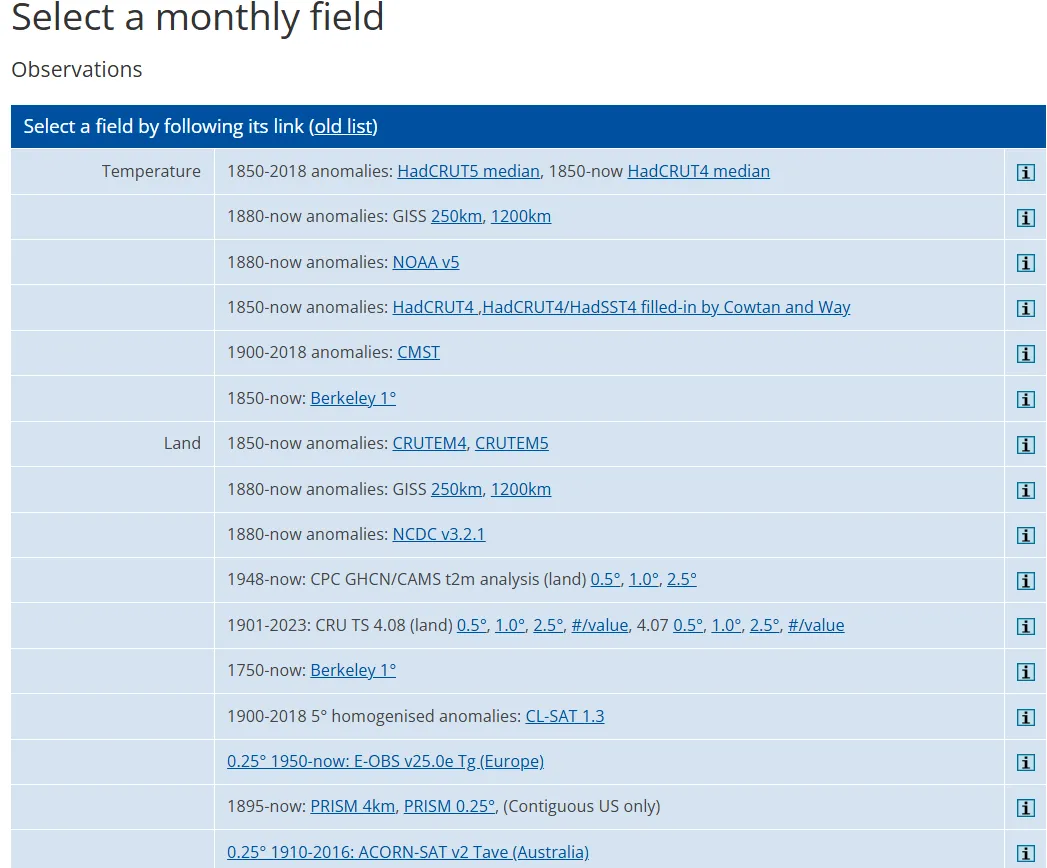Image resolution: width=1047 pixels, height=868 pixels.
Task: Open CRU TS 4.07 #/value link
Action: point(816,626)
